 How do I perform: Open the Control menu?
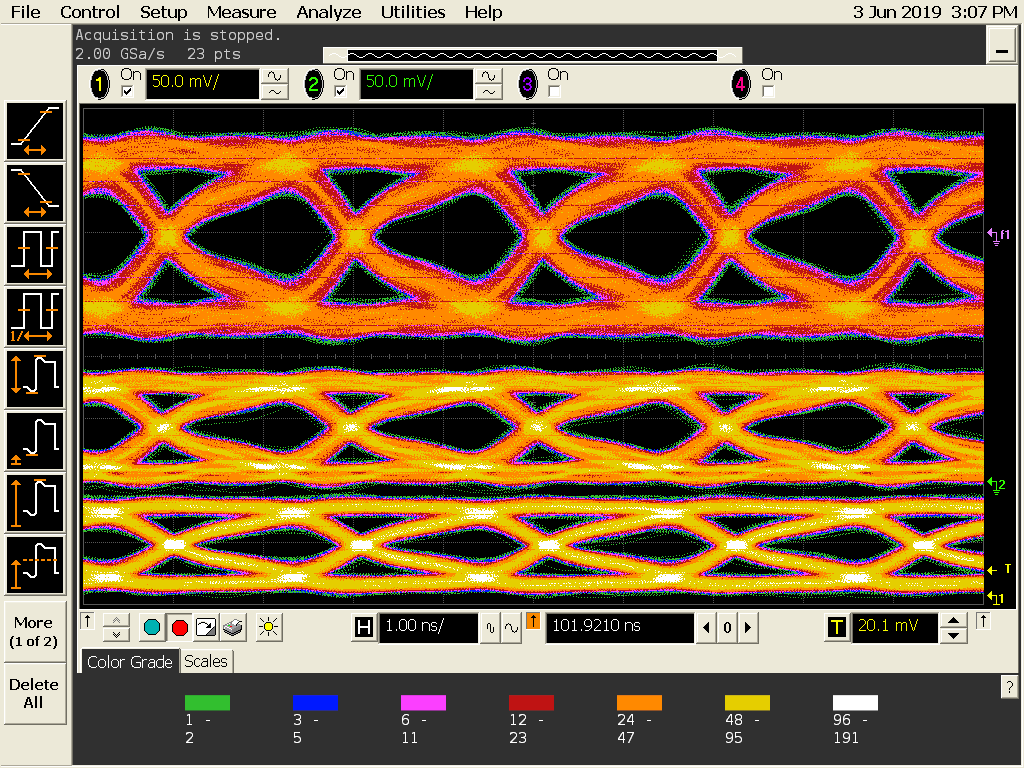click(90, 12)
